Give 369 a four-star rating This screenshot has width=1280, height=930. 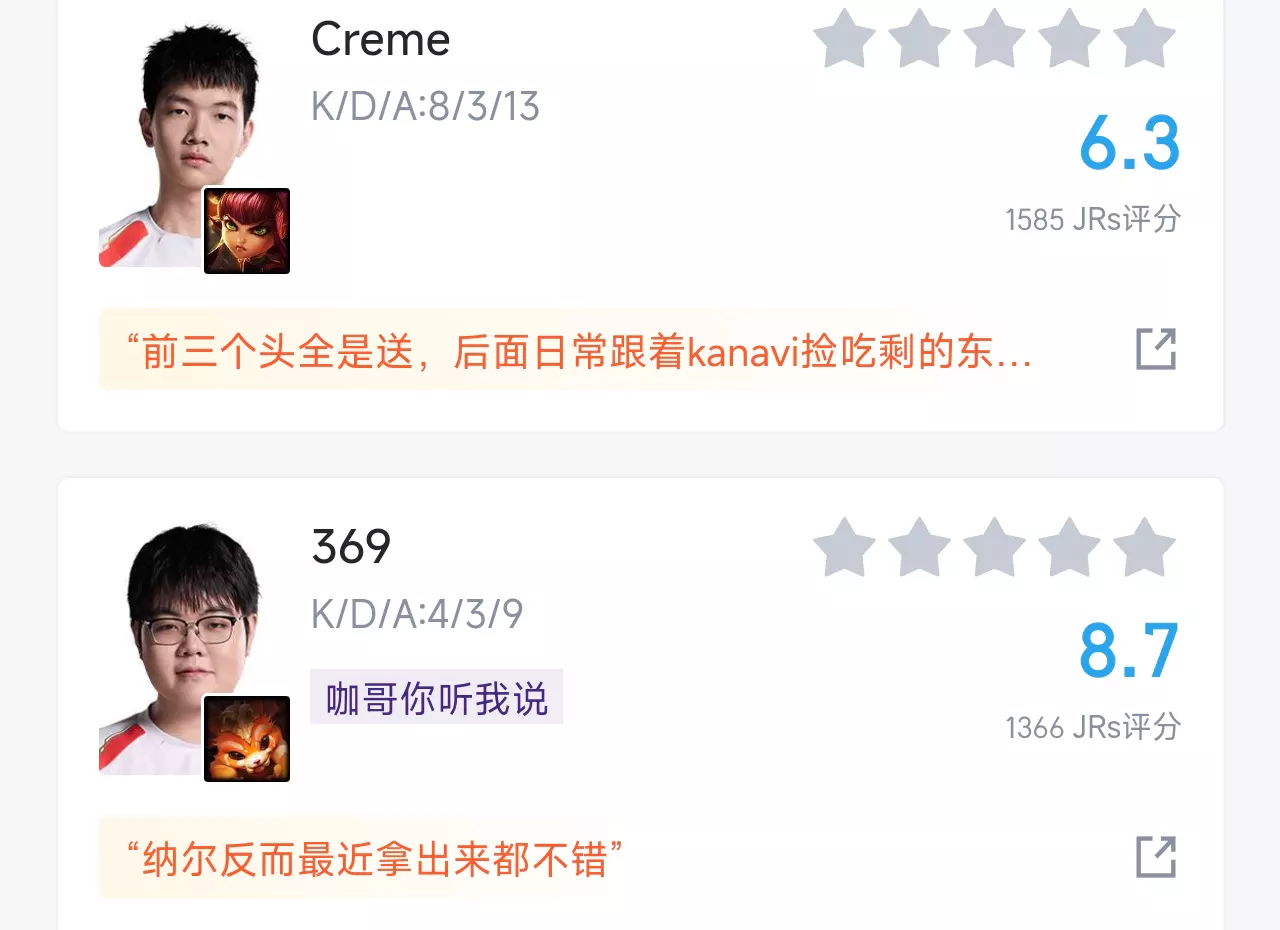point(1069,547)
